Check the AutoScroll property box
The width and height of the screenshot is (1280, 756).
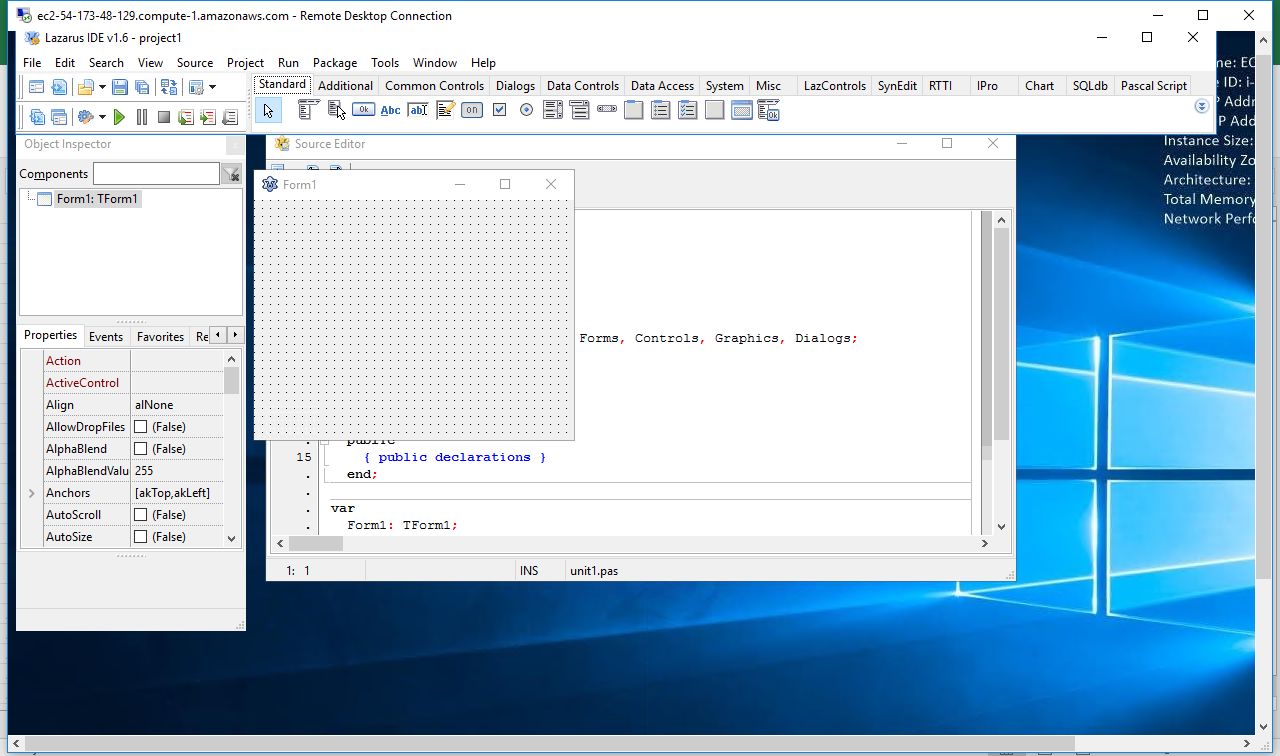click(x=141, y=515)
